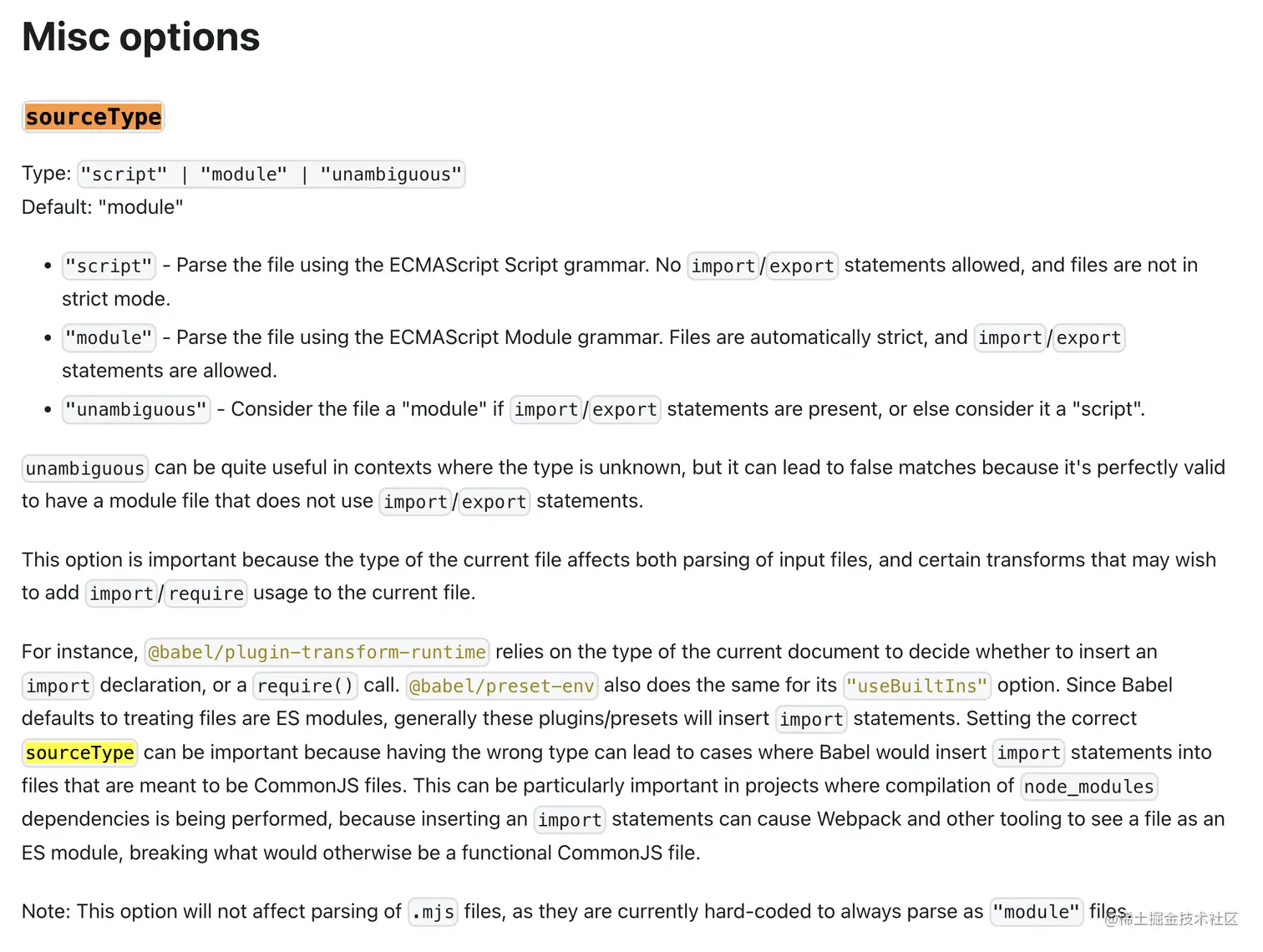Click the Default: "module" line
The image size is (1263, 952).
[103, 208]
